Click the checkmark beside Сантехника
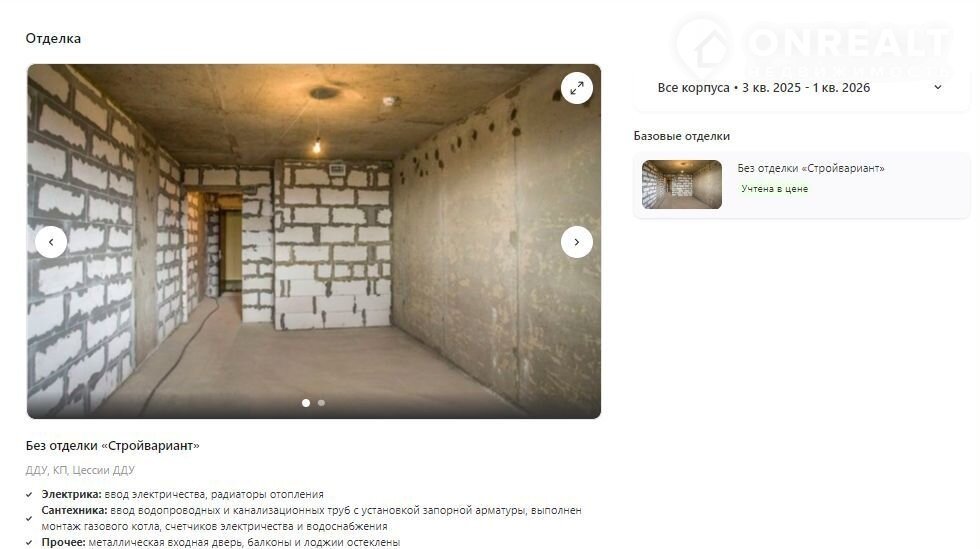The height and width of the screenshot is (549, 980). coord(29,518)
